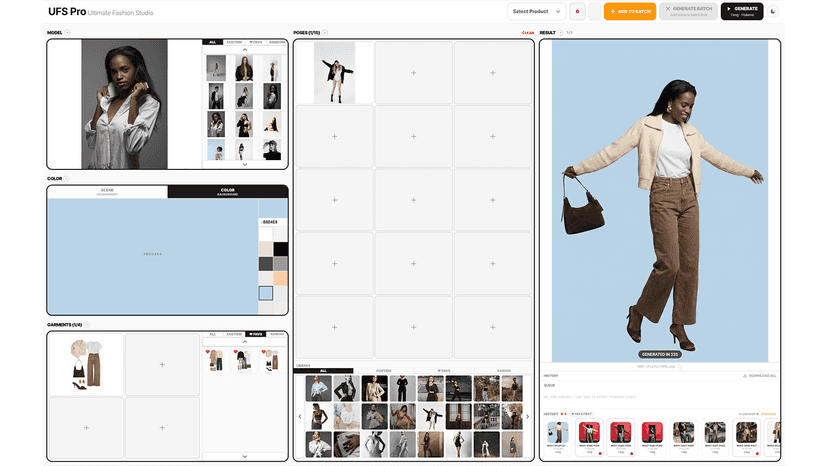Open the history sort dropdown
The image size is (828, 466).
749,414
